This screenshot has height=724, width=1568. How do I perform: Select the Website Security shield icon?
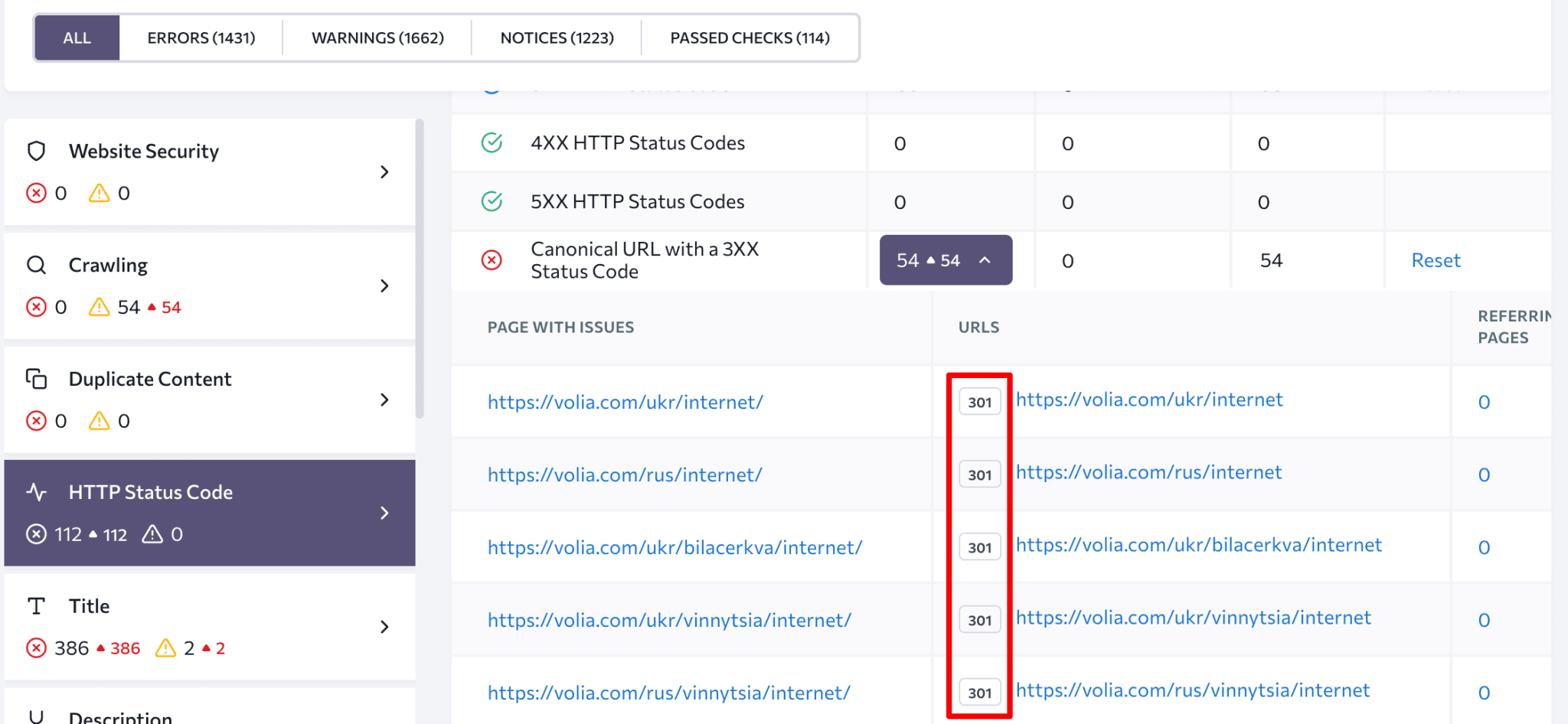(36, 151)
